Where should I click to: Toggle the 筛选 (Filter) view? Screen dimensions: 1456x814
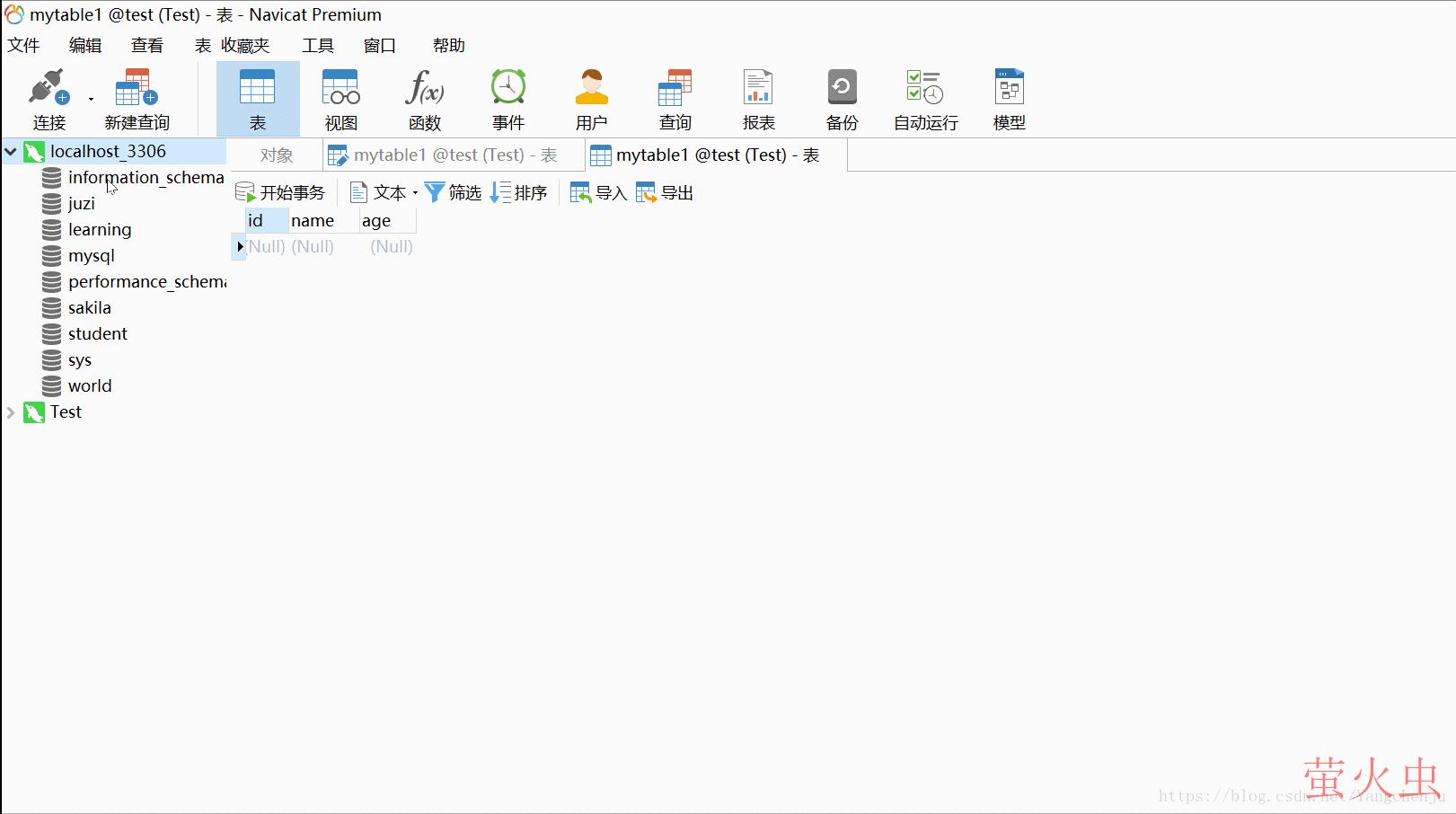pyautogui.click(x=453, y=191)
